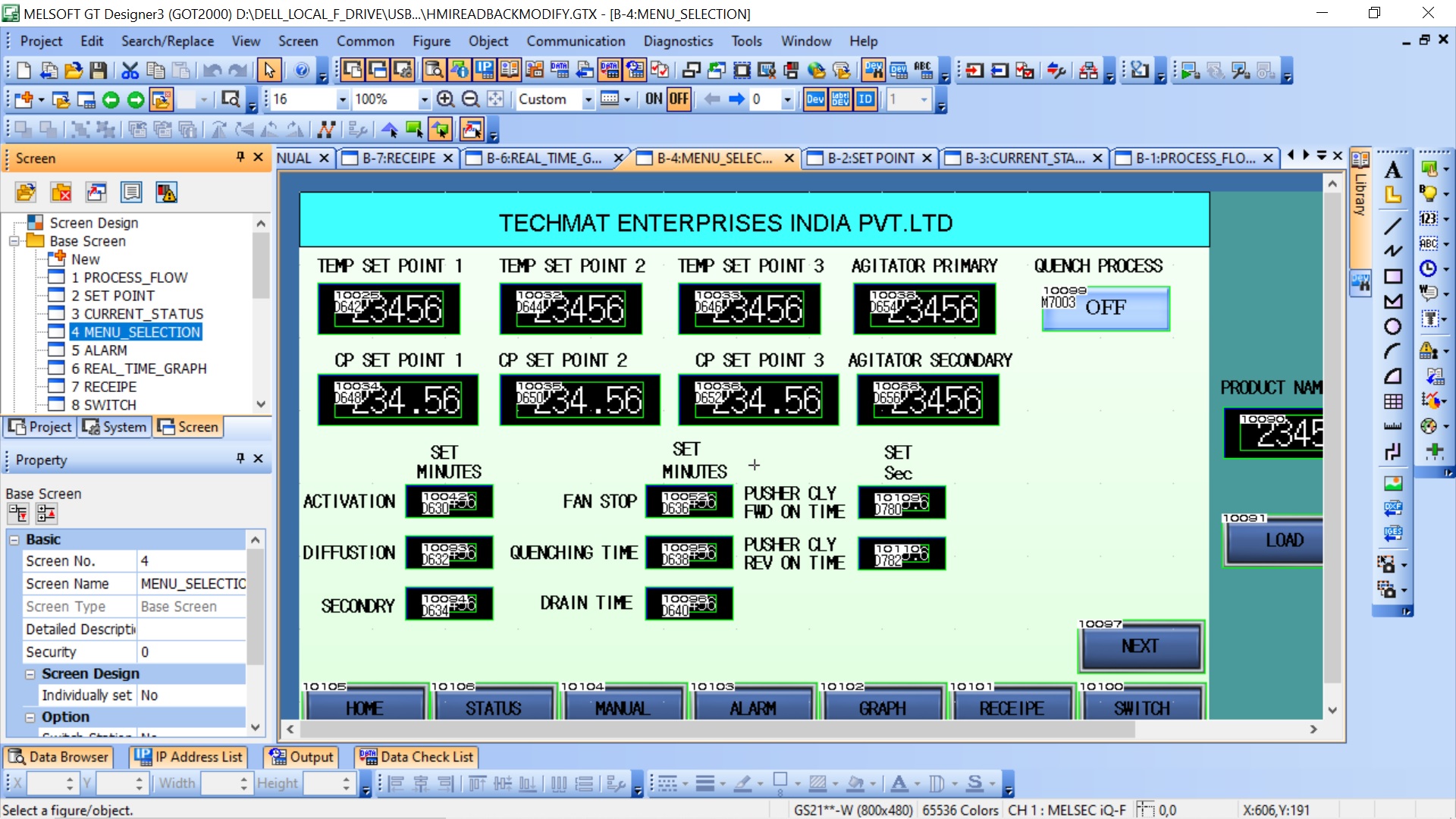Toggle the Dev device display button
Screen dimensions: 1456x819
click(815, 99)
